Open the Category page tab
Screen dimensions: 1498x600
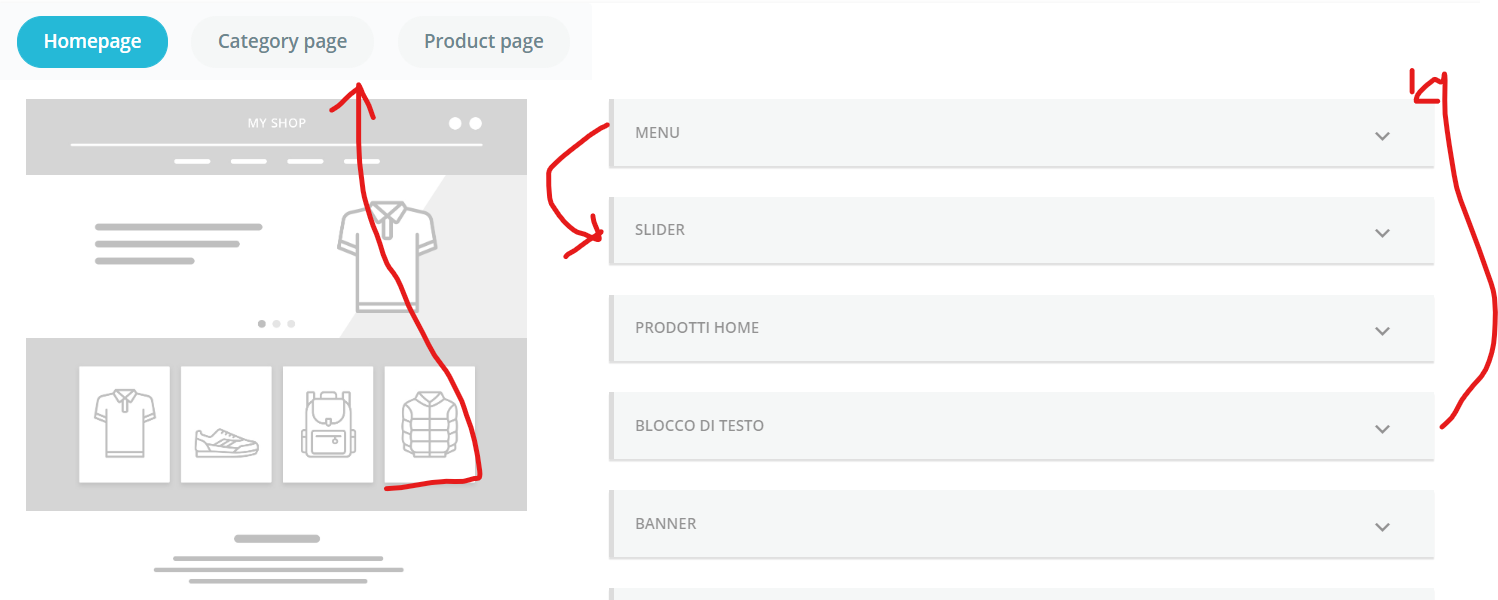[282, 42]
